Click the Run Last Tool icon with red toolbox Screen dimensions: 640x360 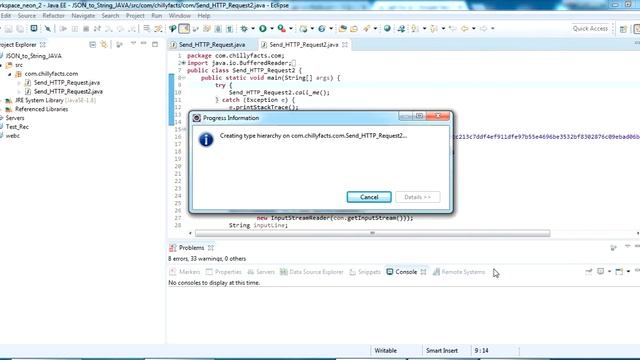(x=282, y=29)
